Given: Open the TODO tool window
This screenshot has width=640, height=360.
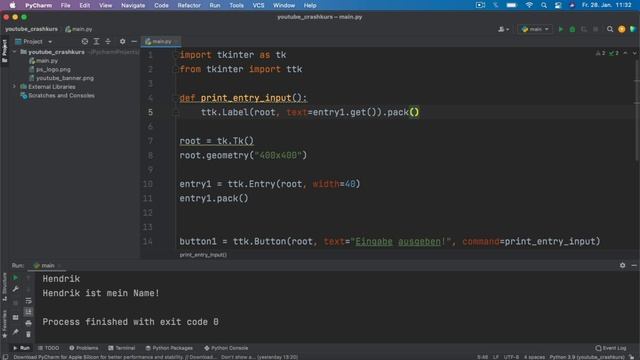Looking at the screenshot, I should tap(49, 348).
